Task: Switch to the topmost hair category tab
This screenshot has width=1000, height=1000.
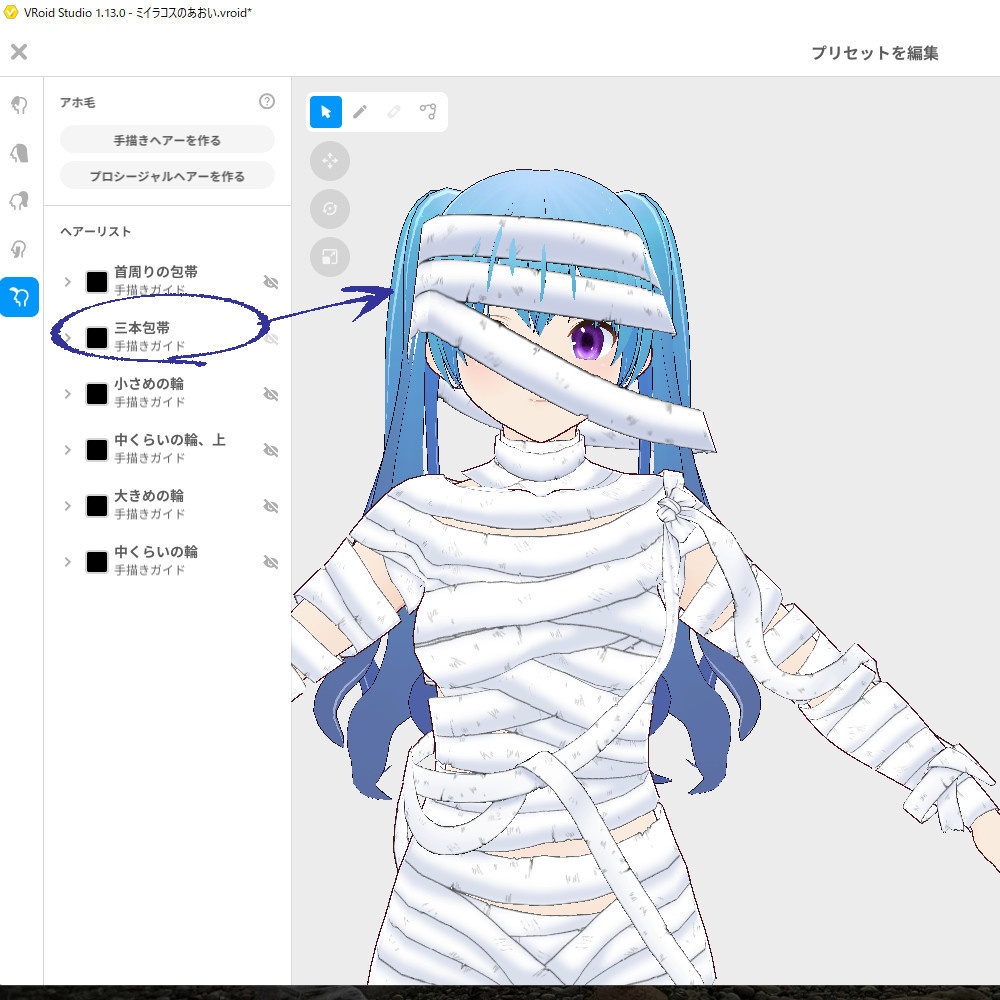Action: click(19, 104)
